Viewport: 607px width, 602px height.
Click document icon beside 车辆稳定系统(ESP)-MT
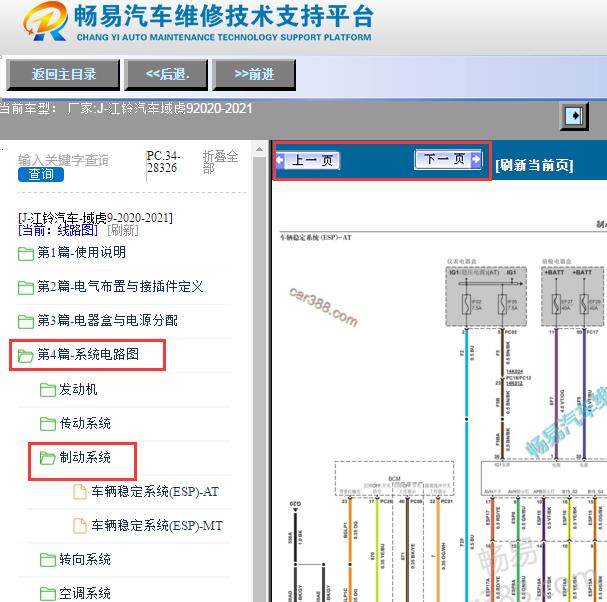pos(80,526)
